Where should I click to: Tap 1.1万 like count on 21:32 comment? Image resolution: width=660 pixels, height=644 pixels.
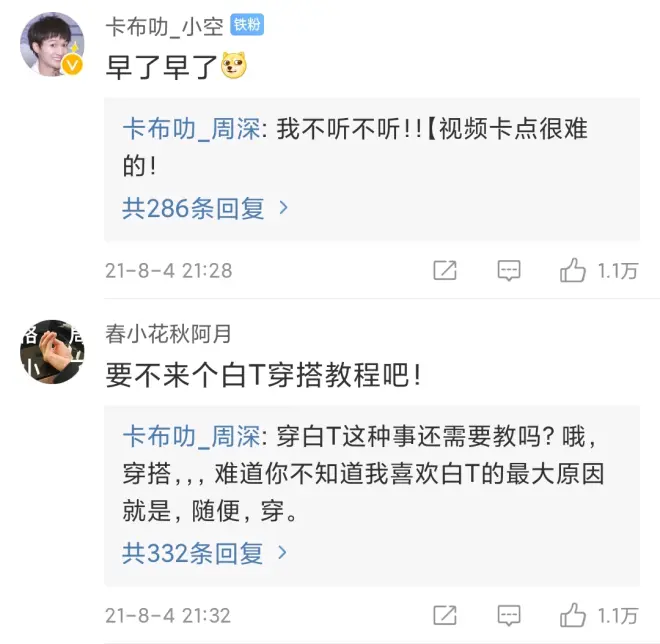(618, 615)
